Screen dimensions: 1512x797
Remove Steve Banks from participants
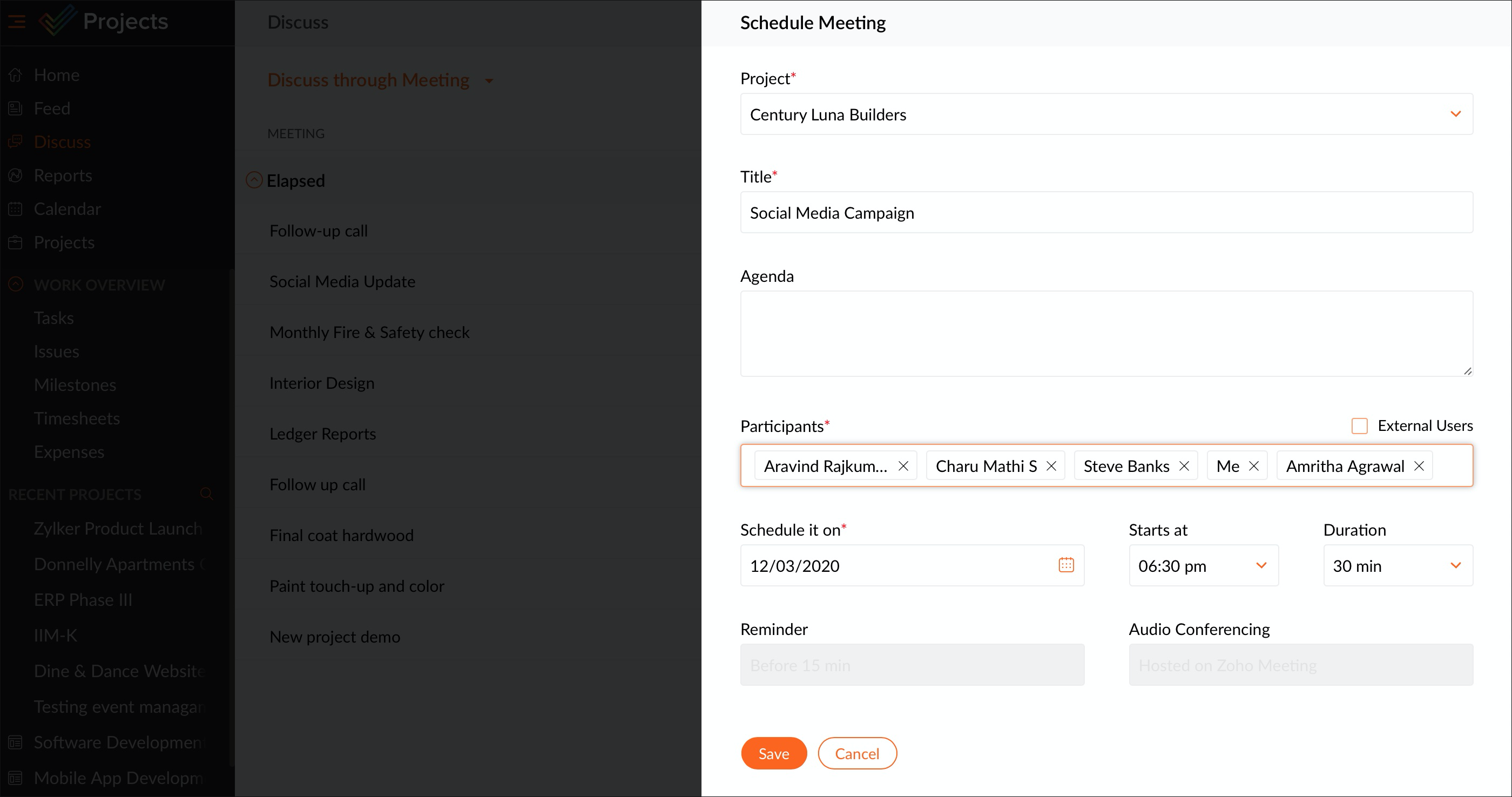[1184, 466]
